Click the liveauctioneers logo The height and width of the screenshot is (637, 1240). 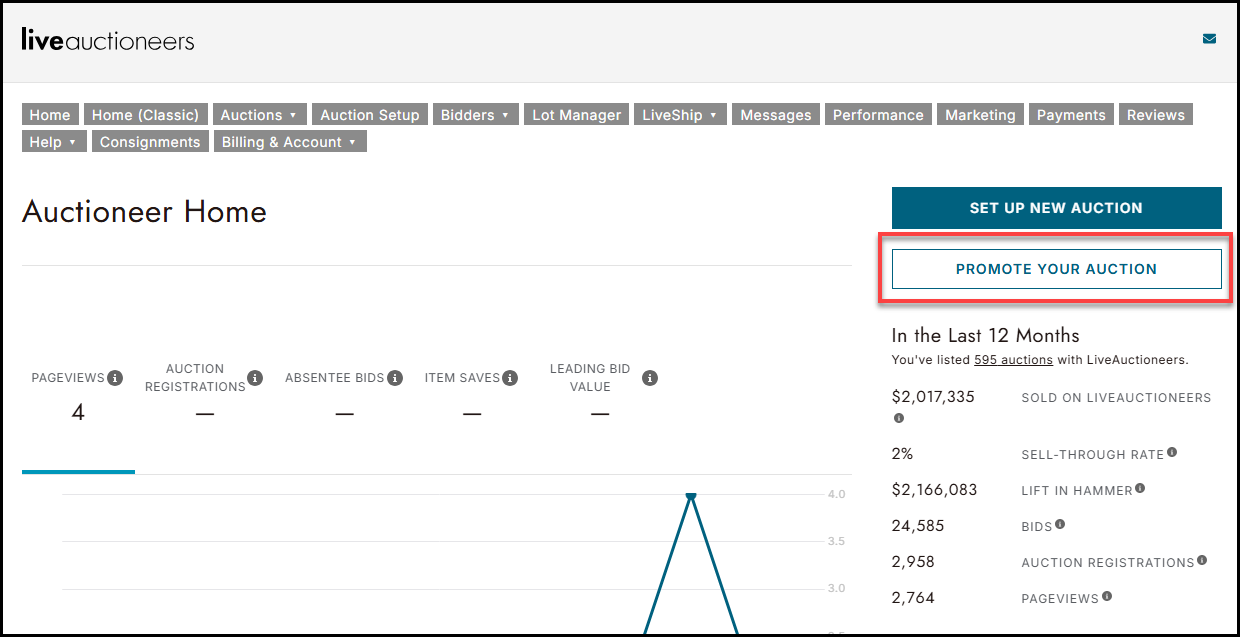click(107, 40)
